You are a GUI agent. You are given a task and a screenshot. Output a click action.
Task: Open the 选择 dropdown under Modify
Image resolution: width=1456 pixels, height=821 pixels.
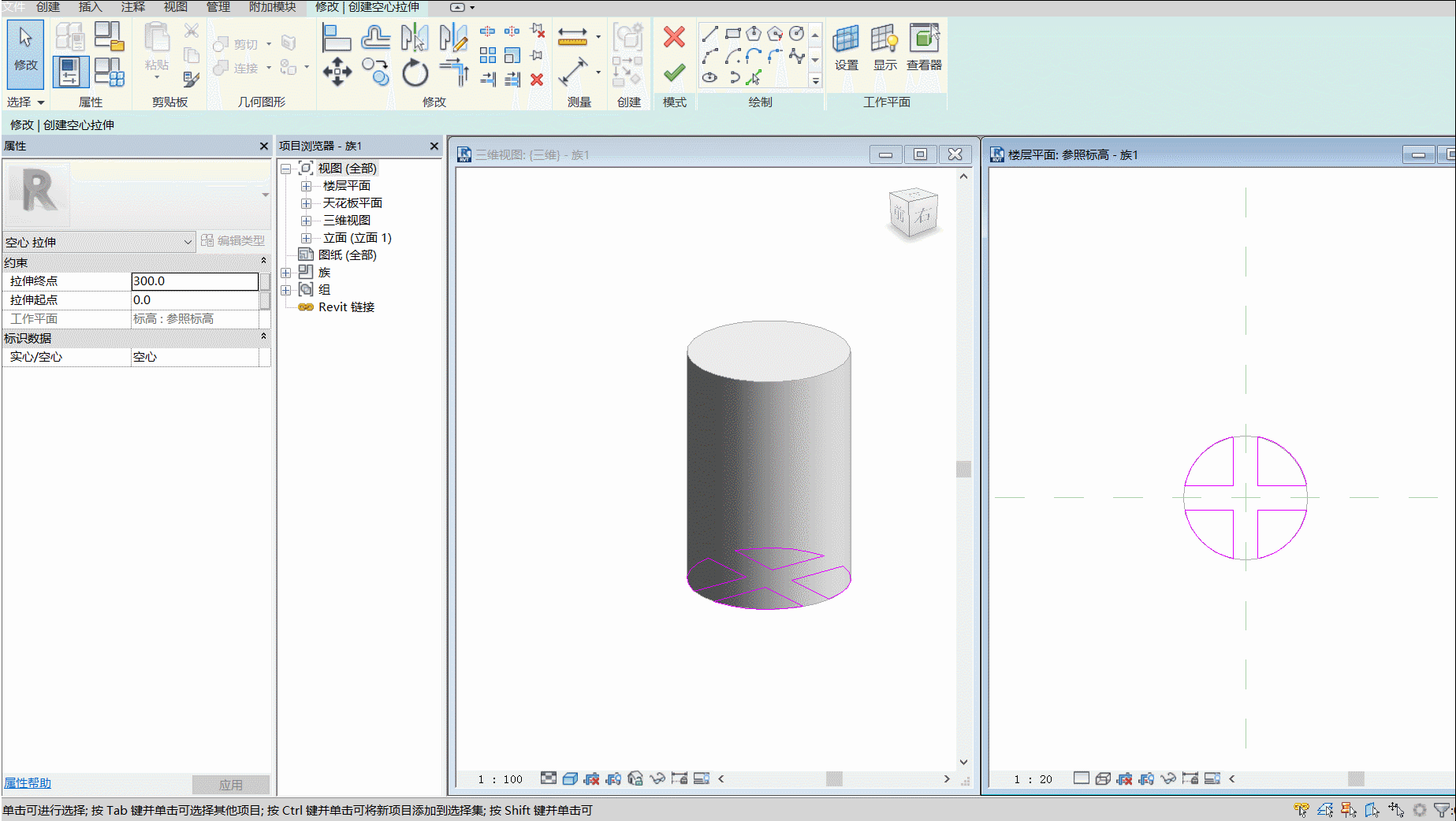coord(25,102)
